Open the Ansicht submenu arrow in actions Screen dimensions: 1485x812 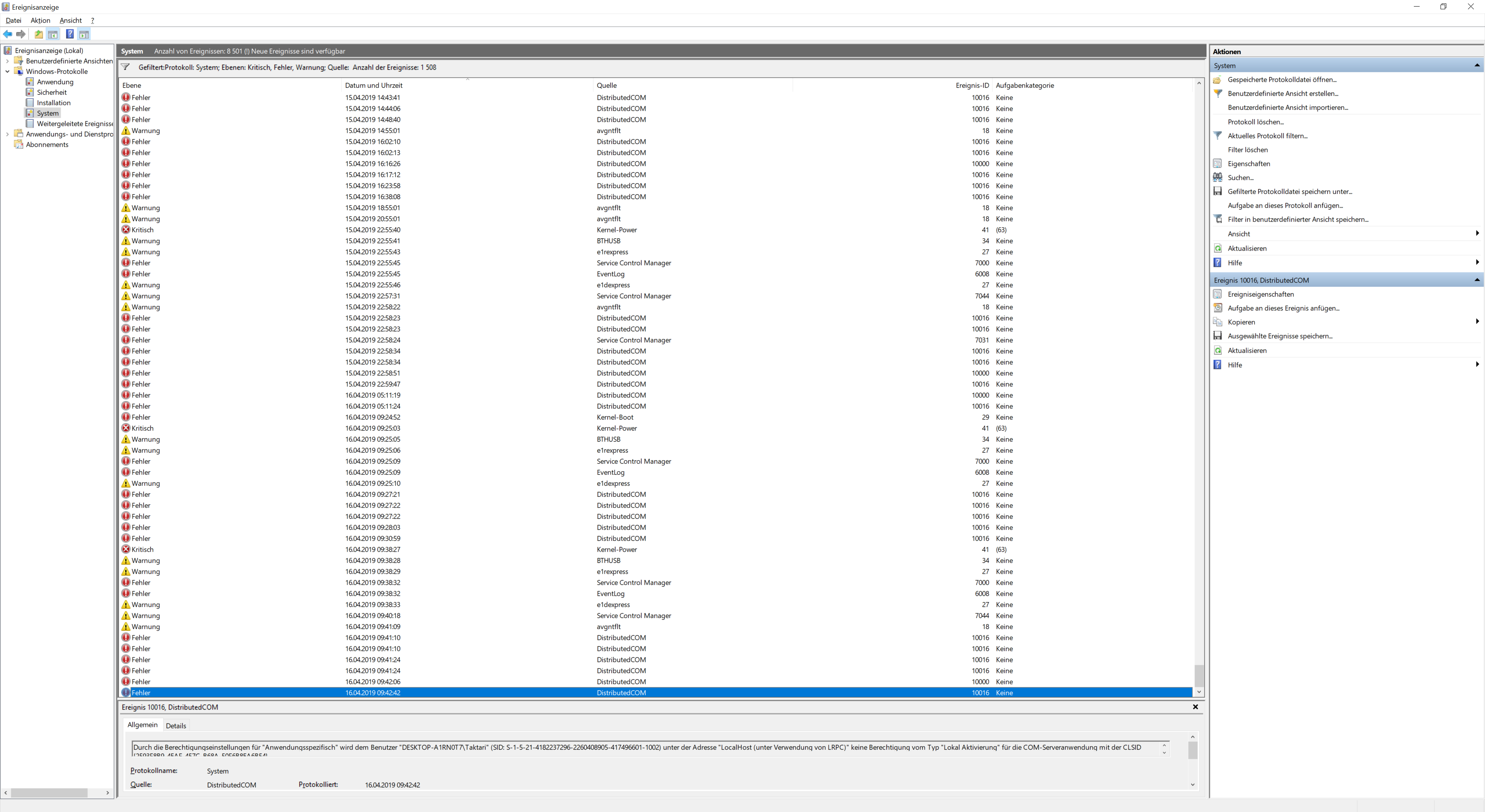pyautogui.click(x=1477, y=234)
